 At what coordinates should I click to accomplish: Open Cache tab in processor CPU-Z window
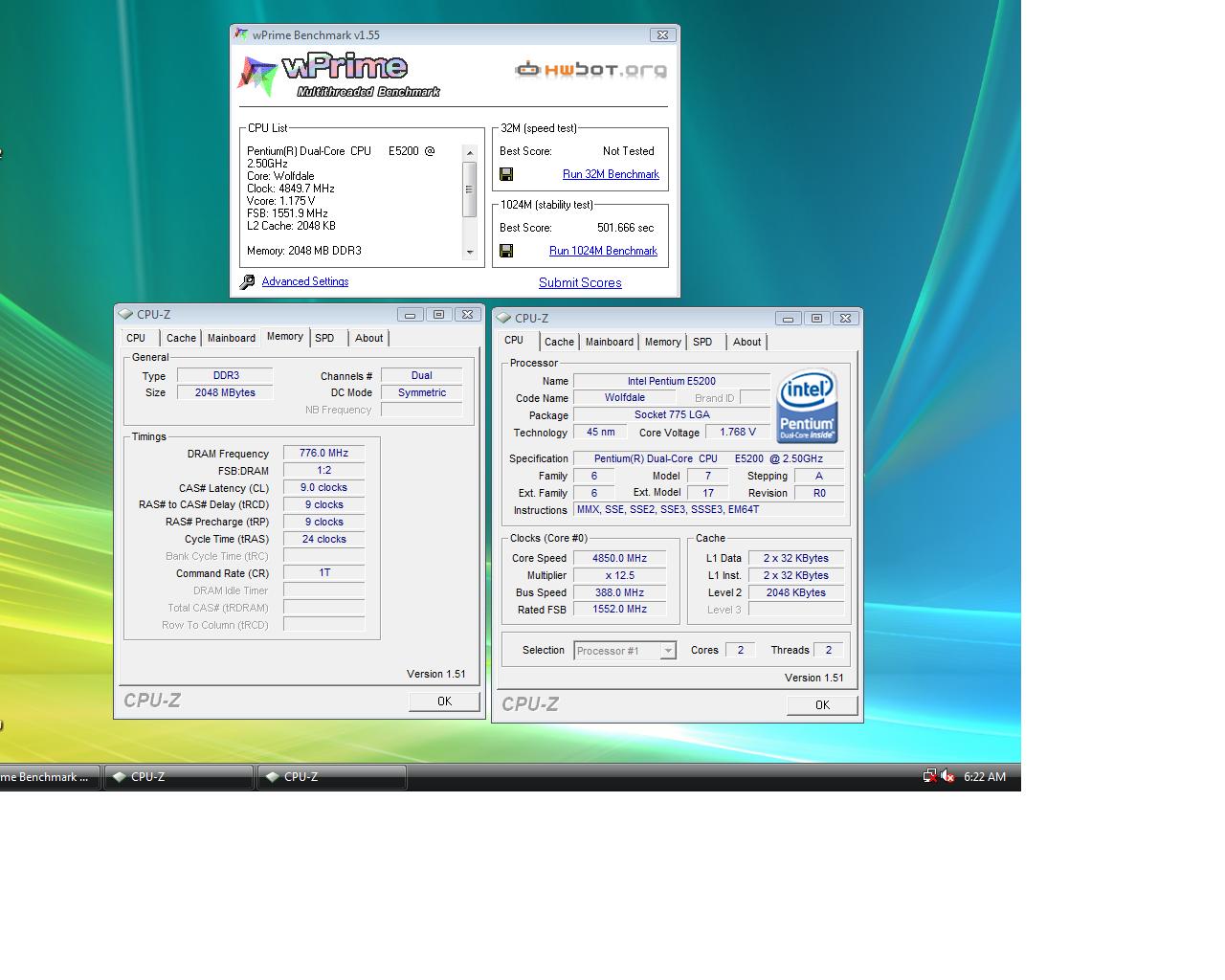click(559, 342)
